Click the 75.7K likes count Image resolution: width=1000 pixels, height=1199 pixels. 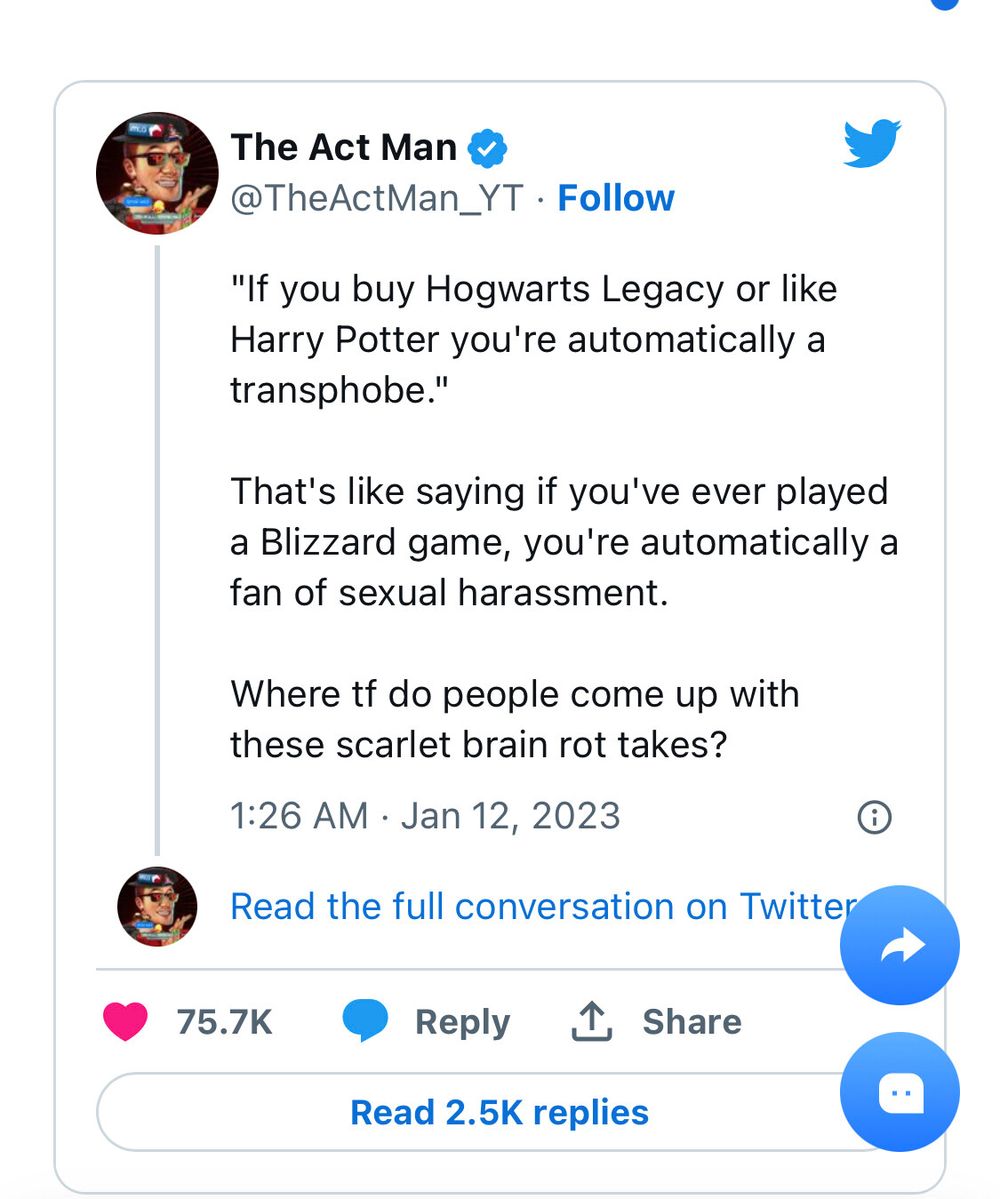(224, 1021)
